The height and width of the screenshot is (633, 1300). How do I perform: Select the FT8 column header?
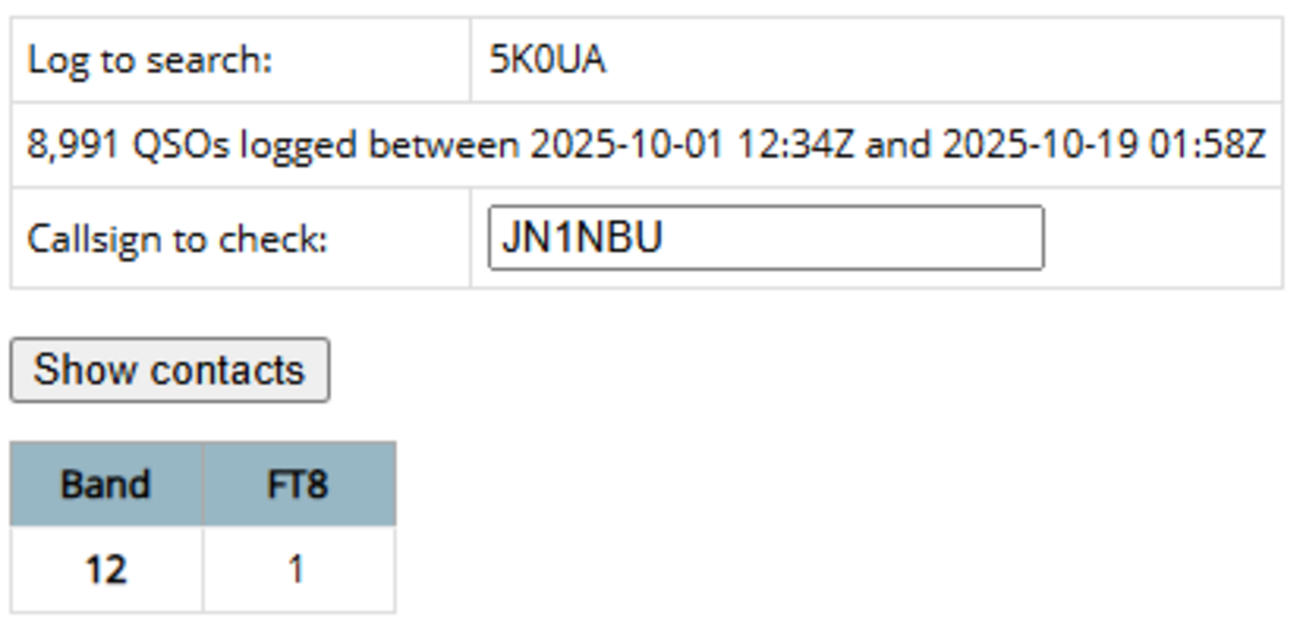298,485
